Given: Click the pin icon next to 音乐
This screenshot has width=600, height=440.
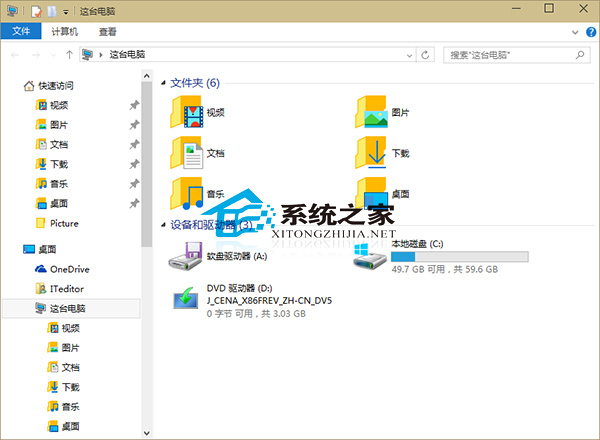Looking at the screenshot, I should coord(134,184).
